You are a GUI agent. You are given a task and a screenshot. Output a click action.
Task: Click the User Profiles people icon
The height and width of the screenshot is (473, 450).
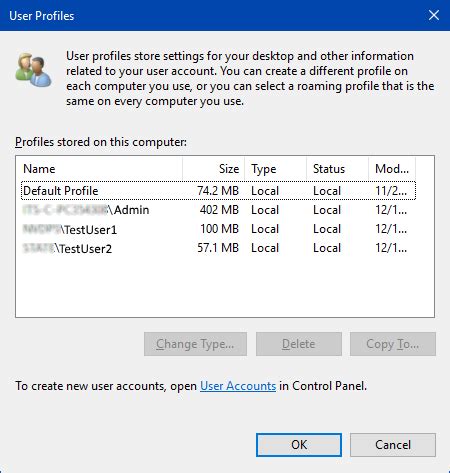(33, 70)
